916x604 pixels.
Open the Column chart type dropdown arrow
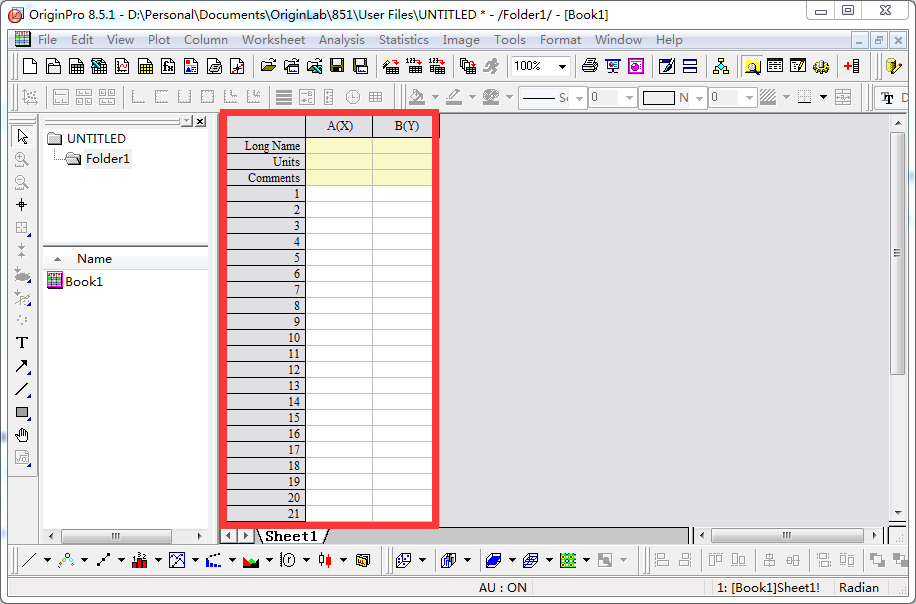coord(158,560)
